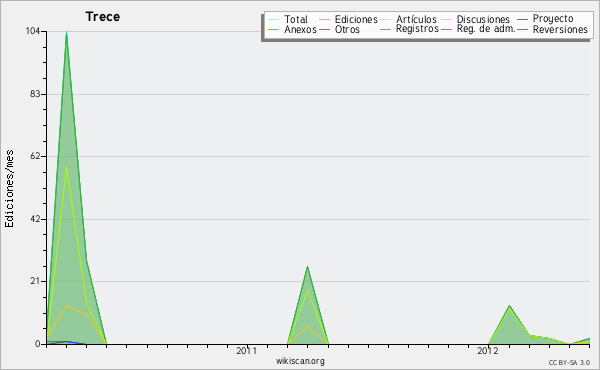Click the y-axis value 104
The image size is (600, 370).
[x=34, y=31]
